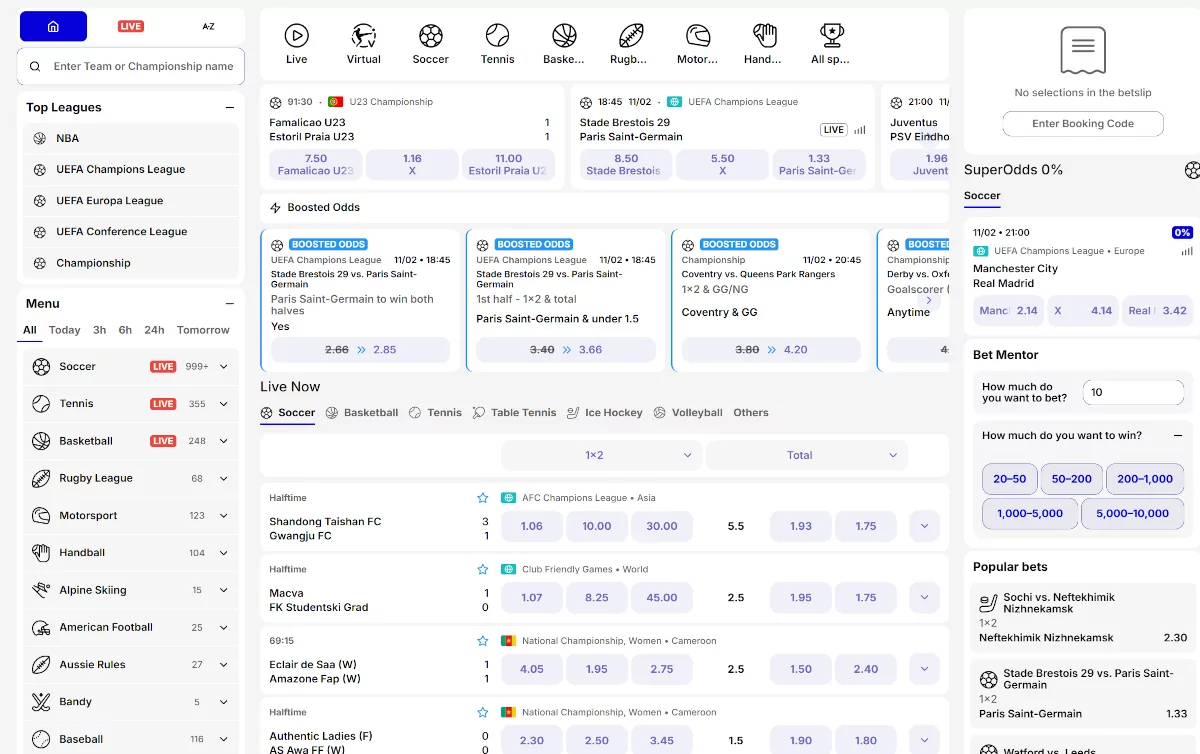1200x754 pixels.
Task: Select 7.50 odds for Famalicao U23
Action: coord(316,164)
